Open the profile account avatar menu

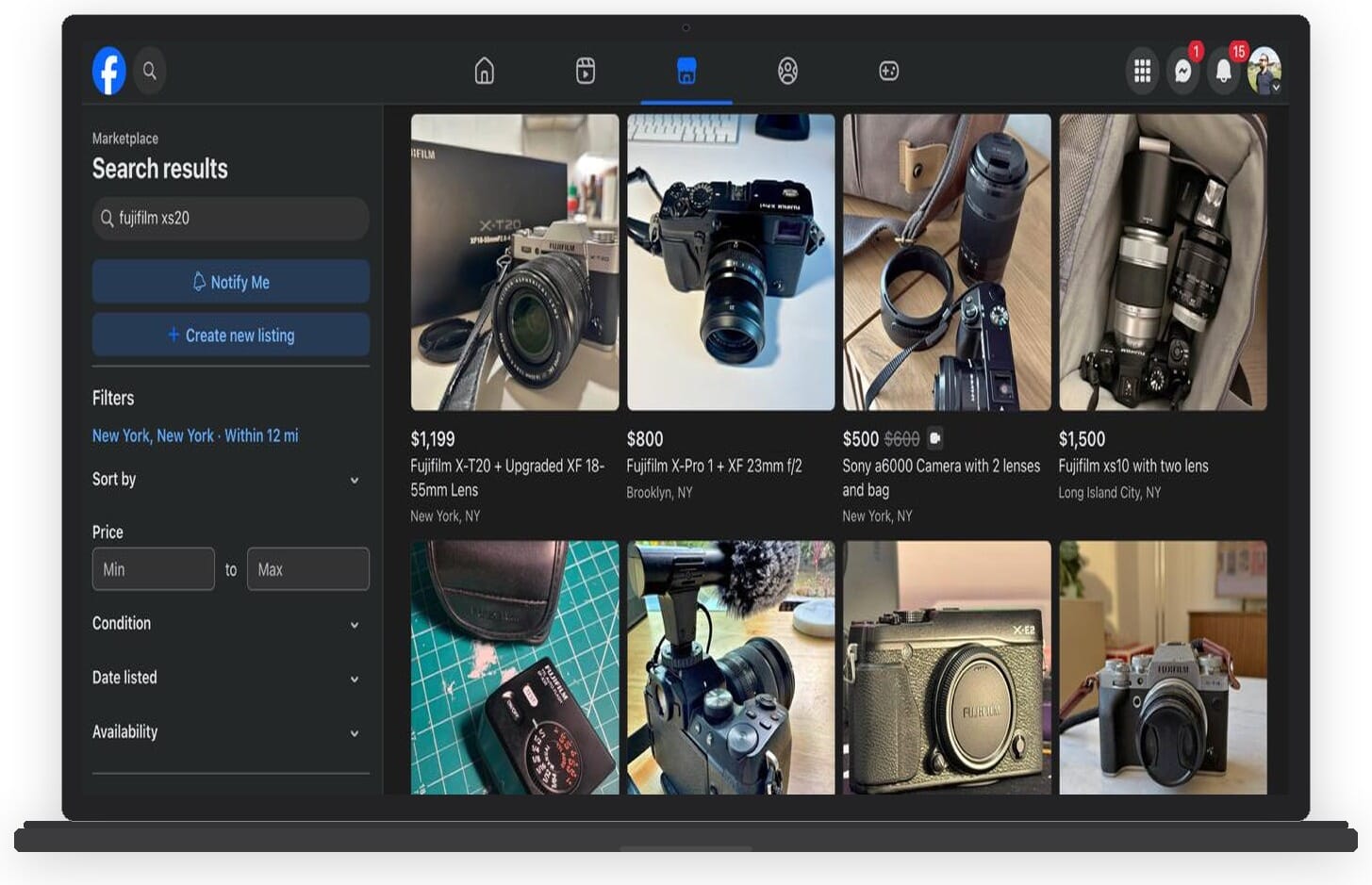tap(1264, 72)
